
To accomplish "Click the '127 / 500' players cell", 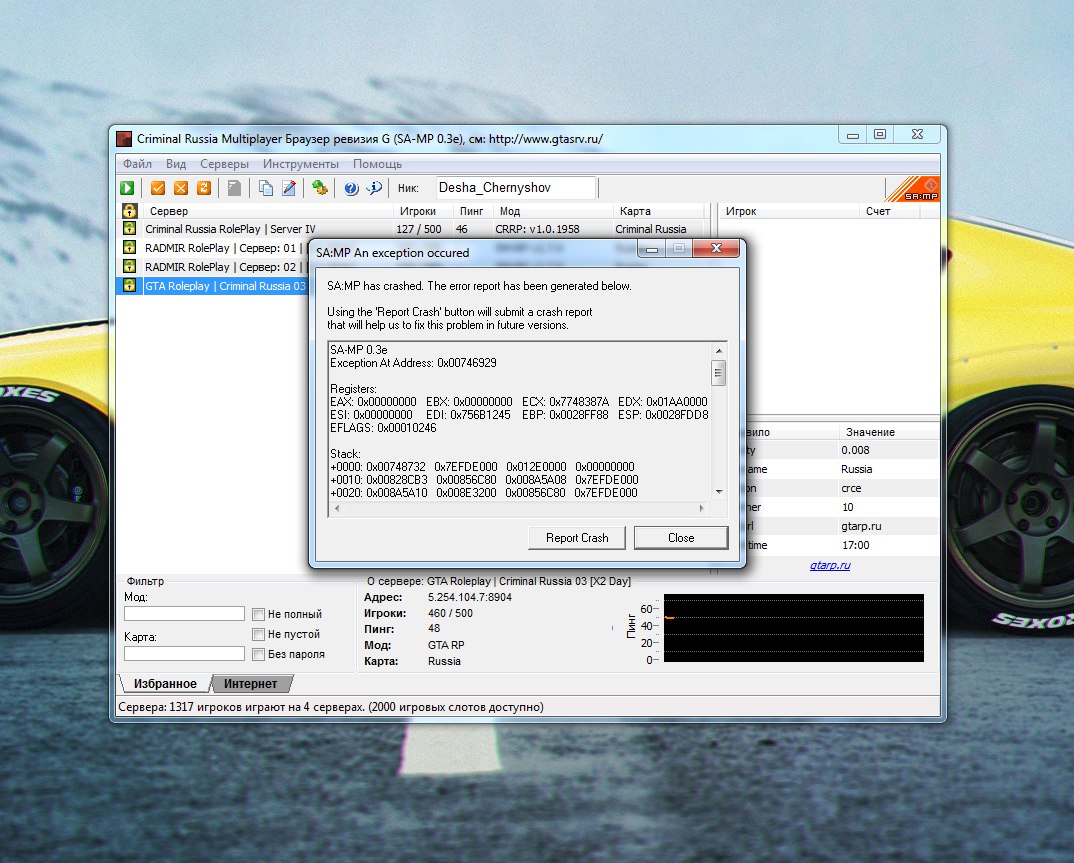I will (419, 229).
